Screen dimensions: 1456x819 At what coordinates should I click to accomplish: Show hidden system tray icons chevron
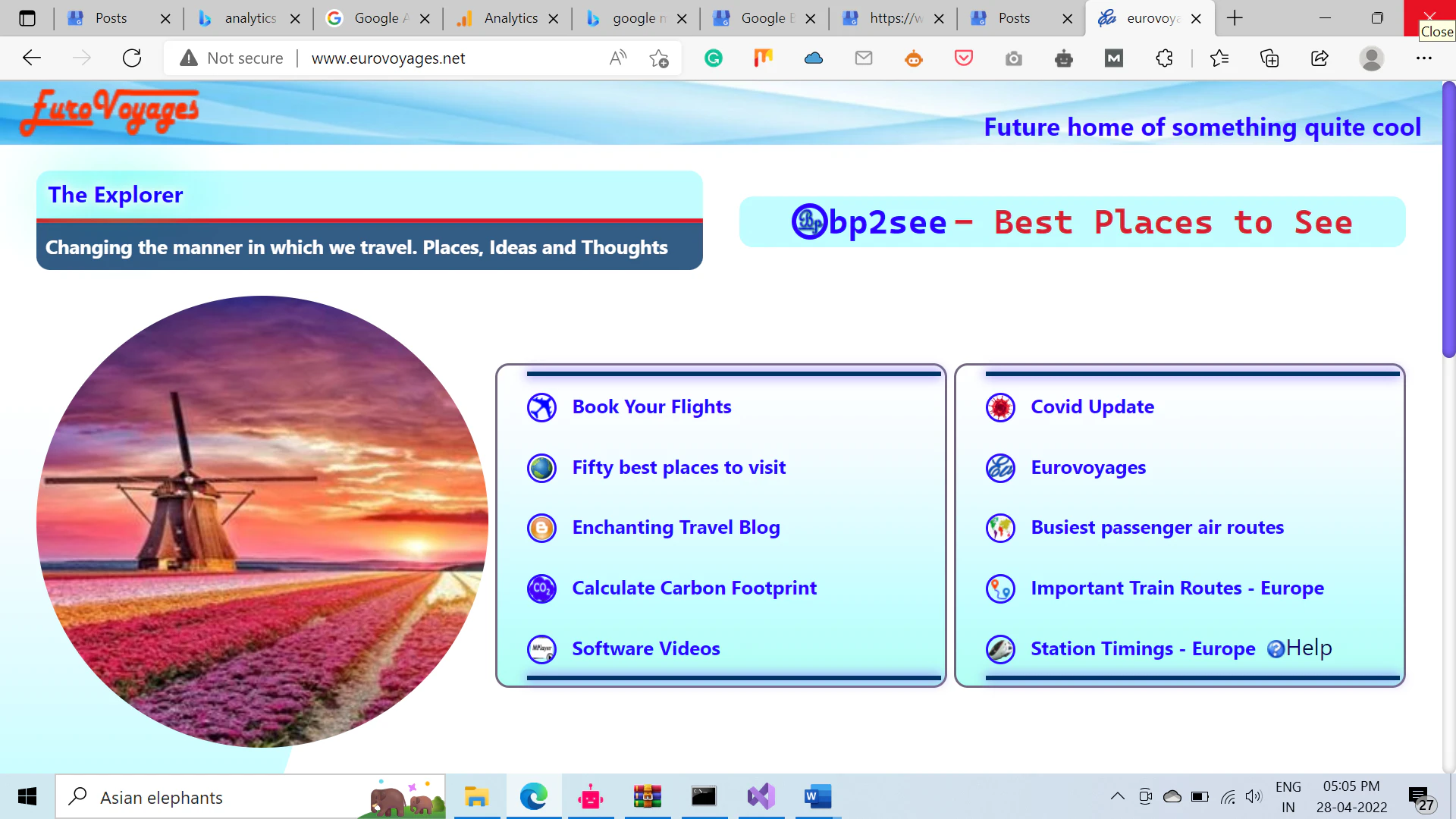(x=1117, y=796)
